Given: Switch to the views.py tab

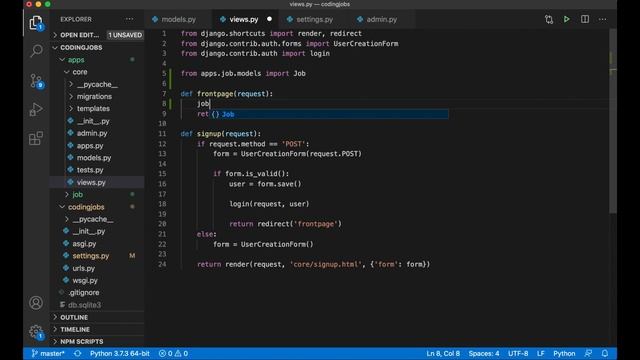Looking at the screenshot, I should pyautogui.click(x=244, y=19).
